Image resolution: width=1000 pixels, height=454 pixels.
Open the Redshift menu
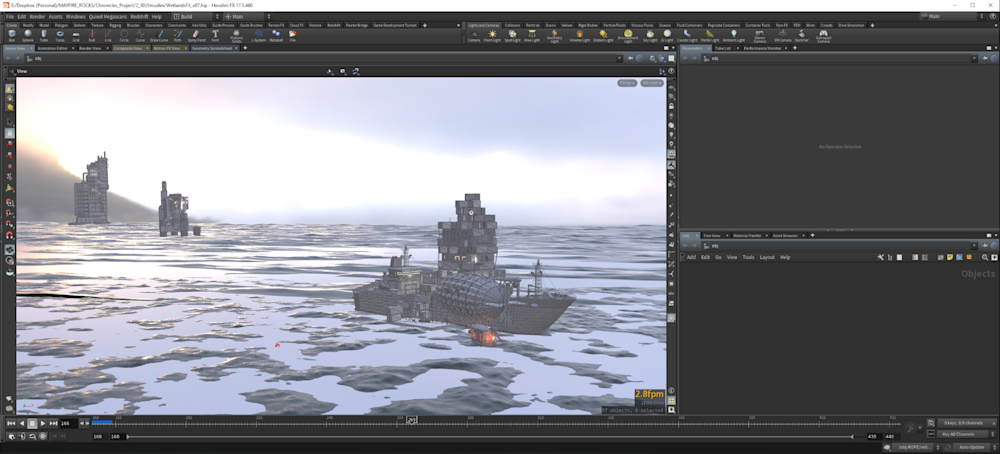pyautogui.click(x=139, y=17)
